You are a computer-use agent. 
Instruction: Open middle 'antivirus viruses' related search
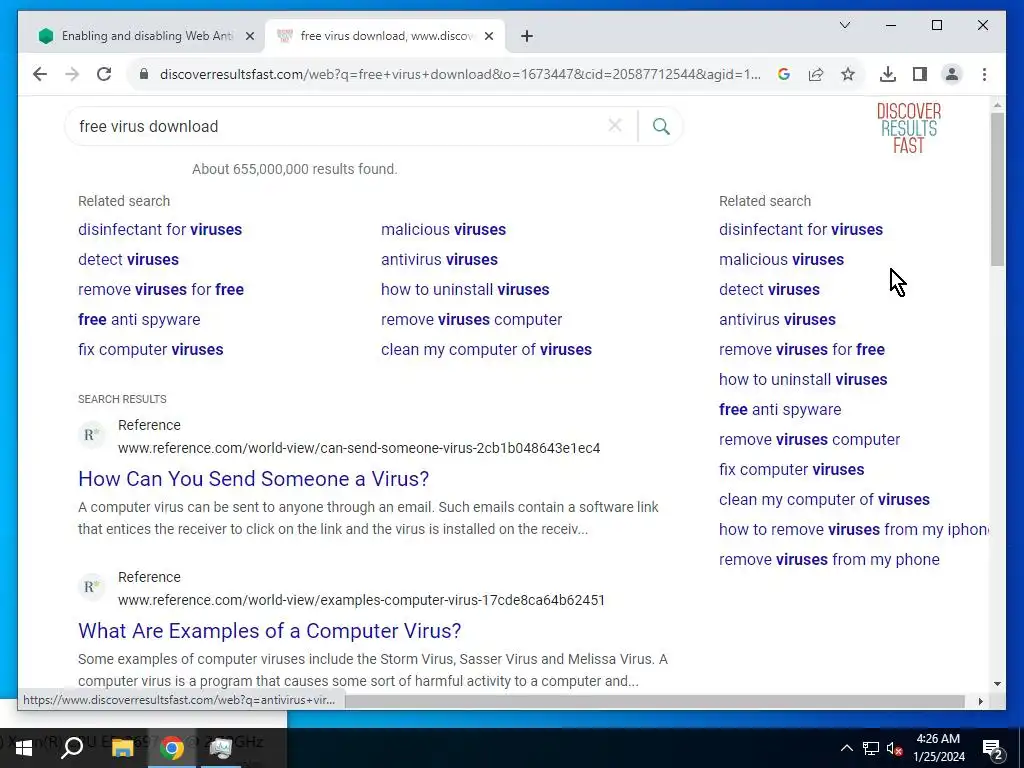pos(439,259)
